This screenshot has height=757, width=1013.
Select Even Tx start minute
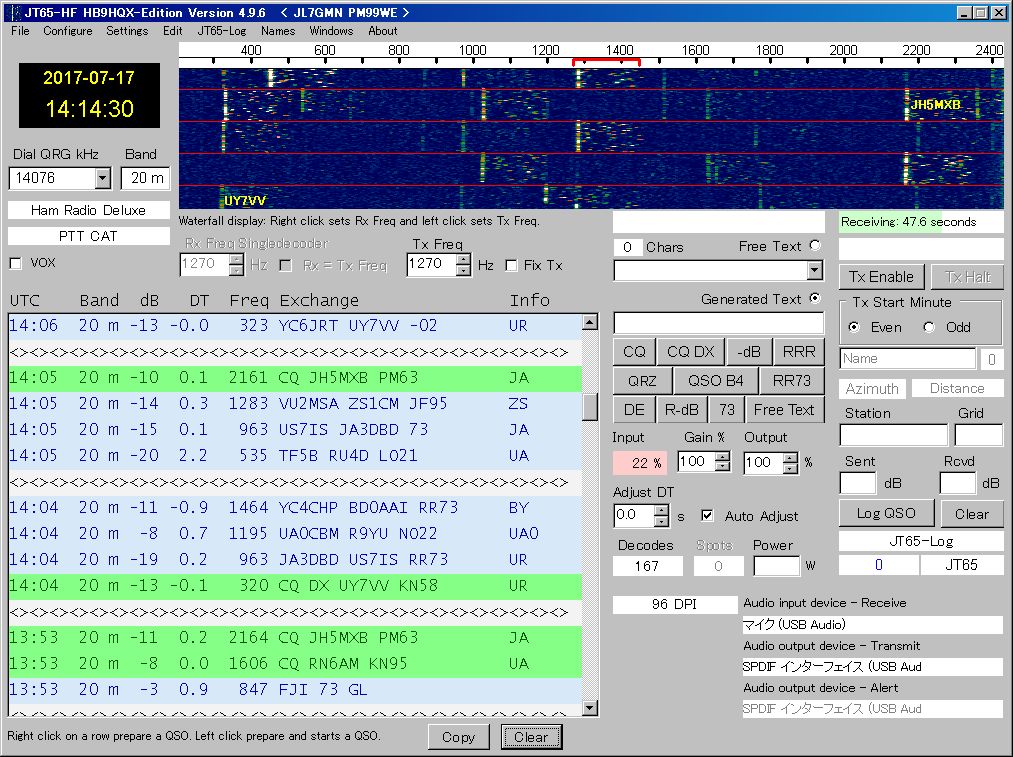click(x=854, y=327)
